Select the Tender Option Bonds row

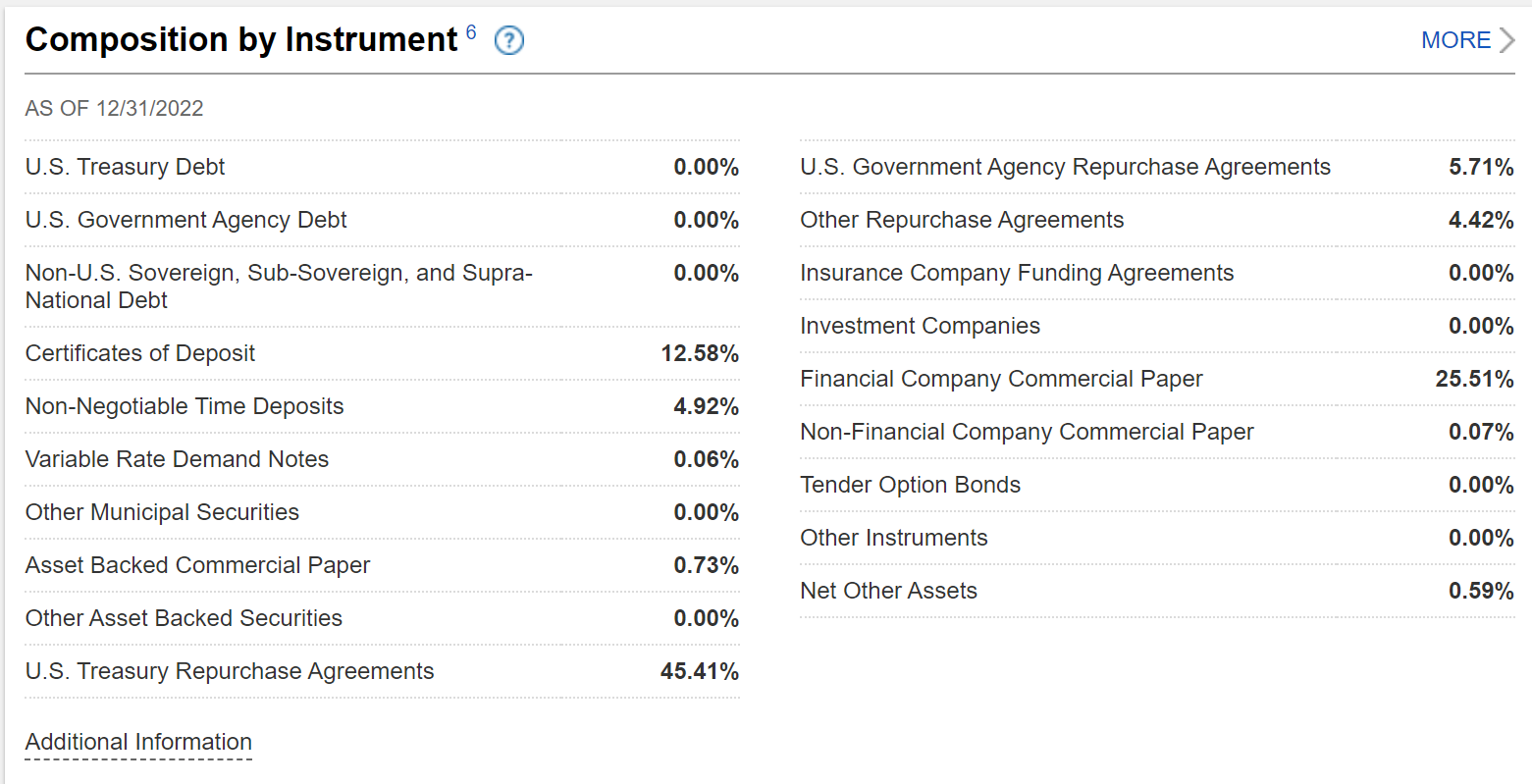[911, 485]
